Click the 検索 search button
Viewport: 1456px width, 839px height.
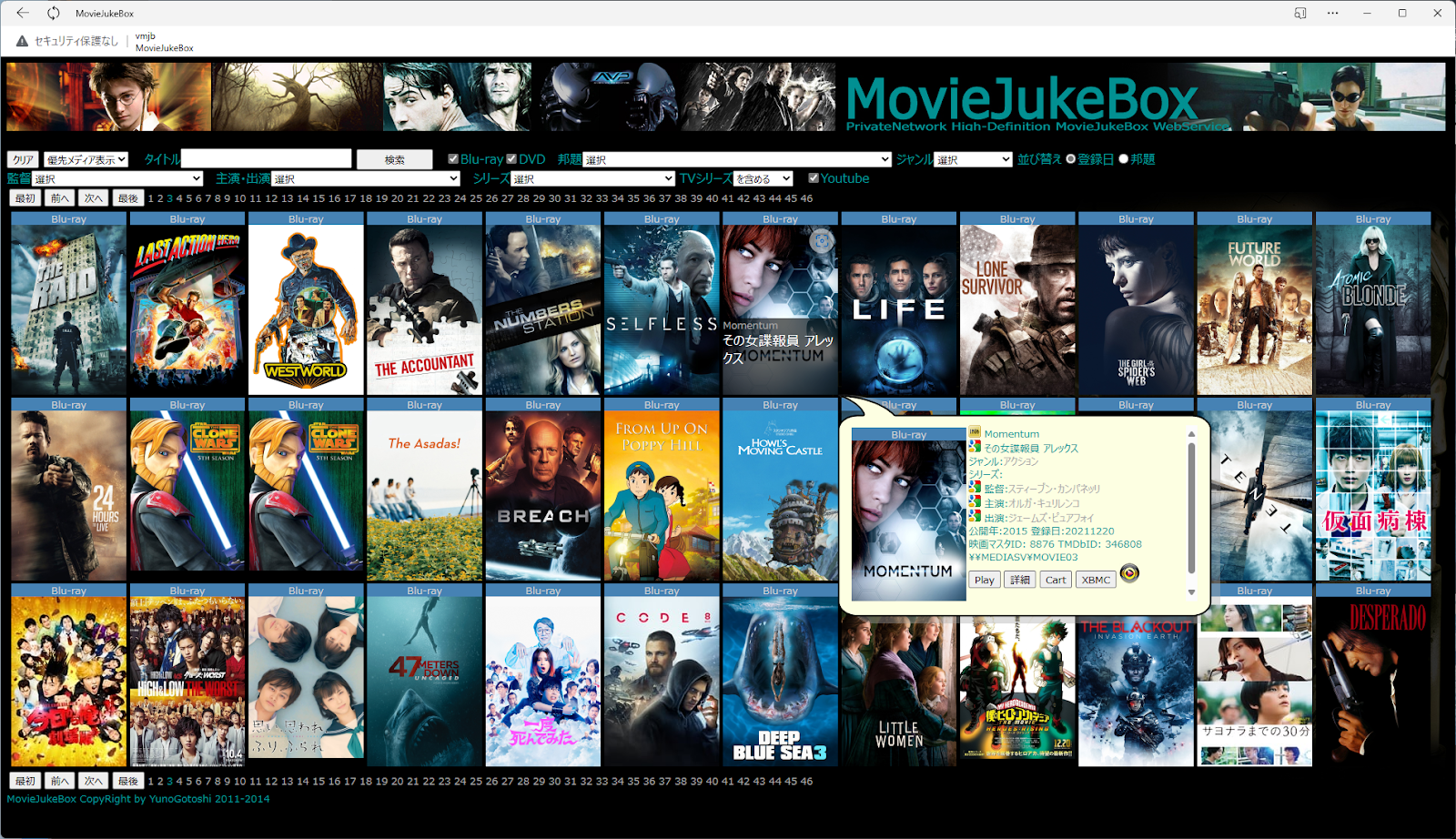pos(394,159)
